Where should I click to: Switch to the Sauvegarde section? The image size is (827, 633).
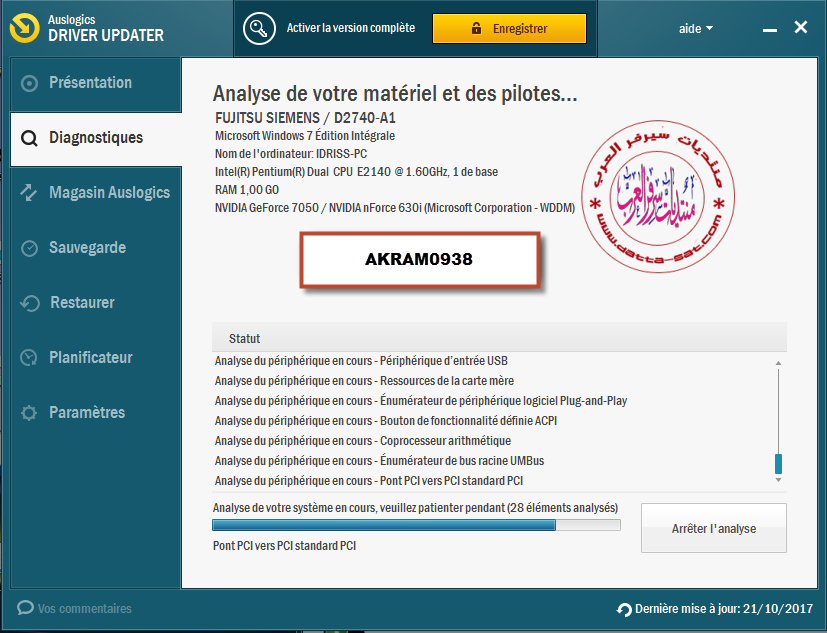click(96, 248)
